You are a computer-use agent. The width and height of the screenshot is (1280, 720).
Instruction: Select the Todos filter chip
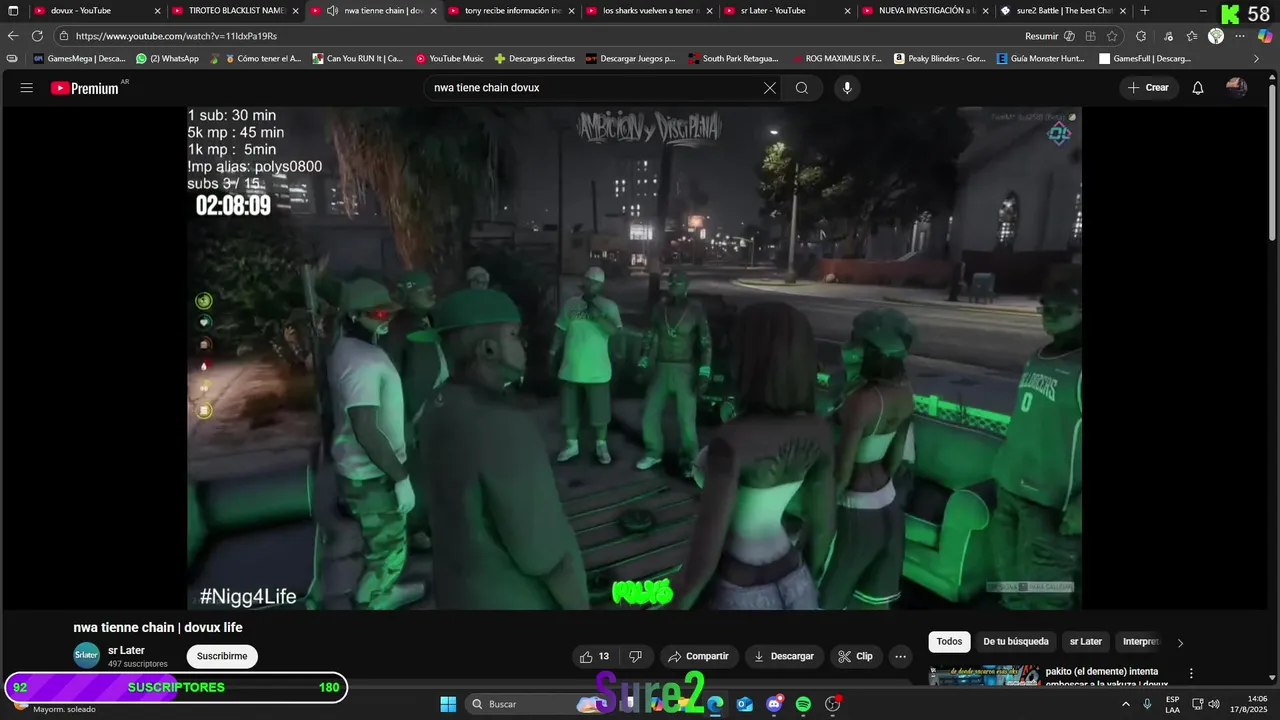point(949,642)
